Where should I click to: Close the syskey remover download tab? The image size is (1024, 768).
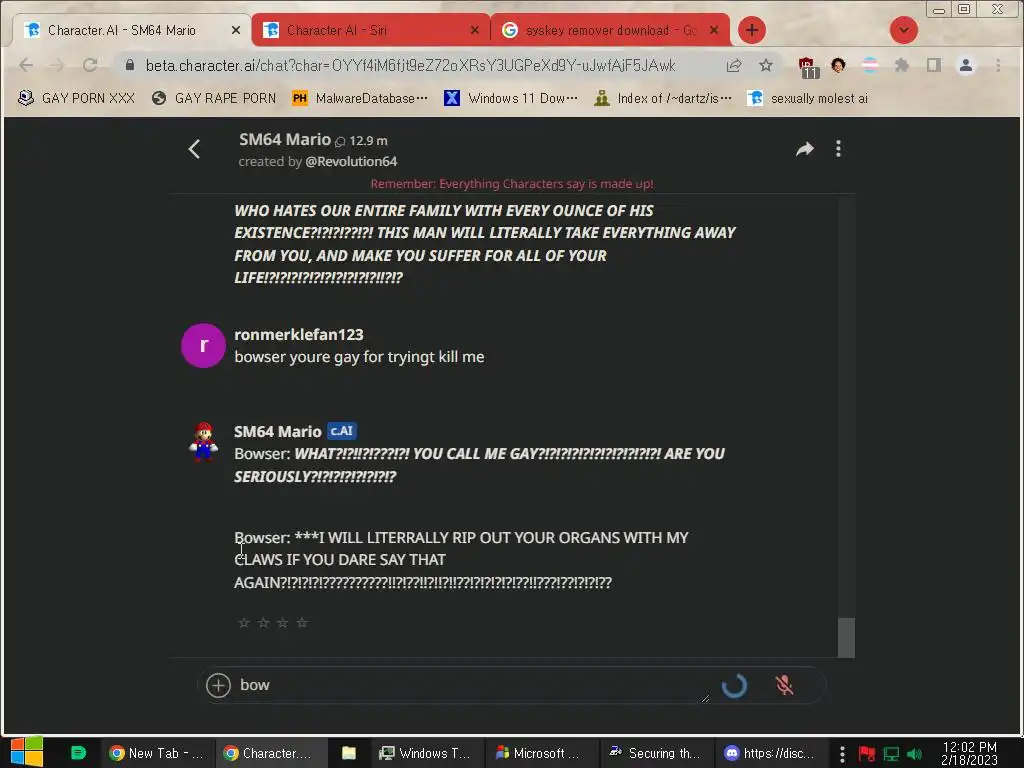(714, 30)
